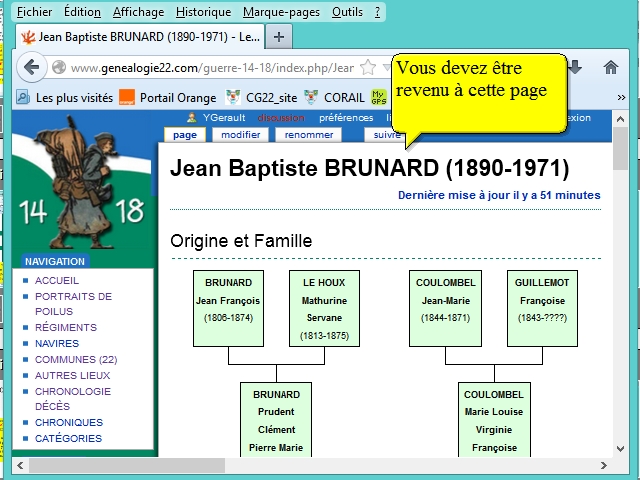Open the Les plus visités bookmarks folder

(x=64, y=97)
